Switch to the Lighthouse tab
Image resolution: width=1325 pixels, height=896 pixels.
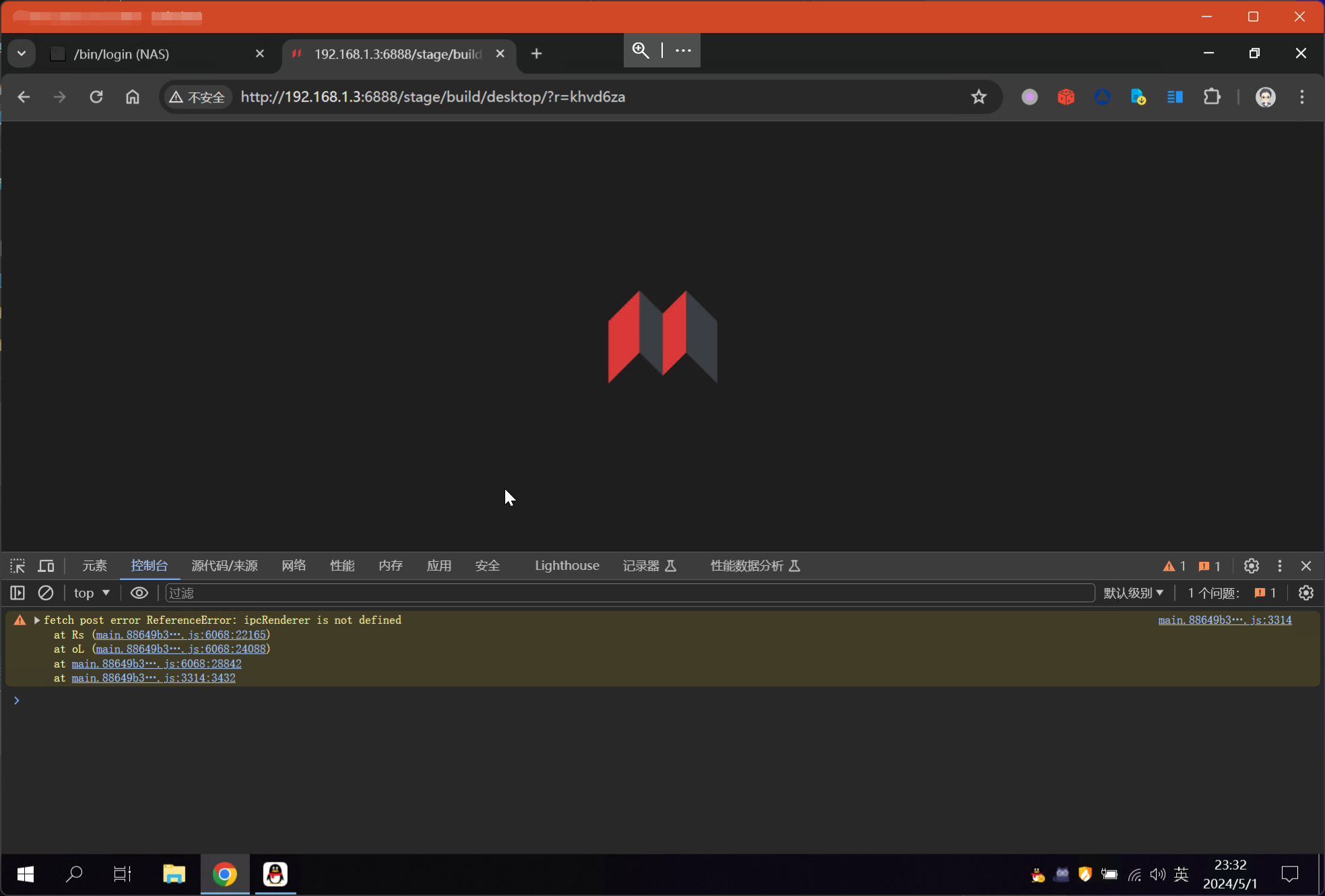click(567, 566)
